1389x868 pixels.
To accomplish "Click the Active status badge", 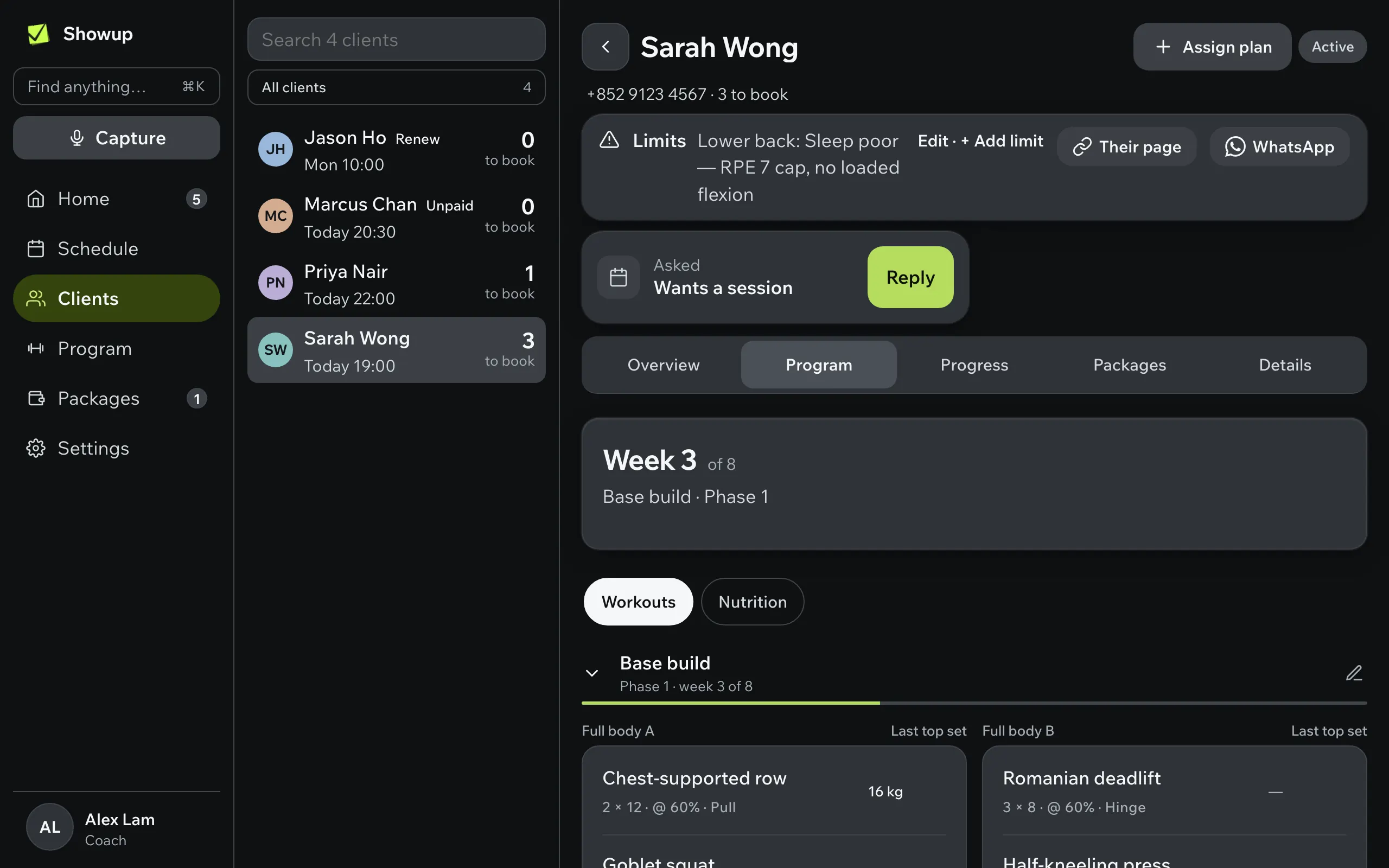I will (x=1332, y=47).
